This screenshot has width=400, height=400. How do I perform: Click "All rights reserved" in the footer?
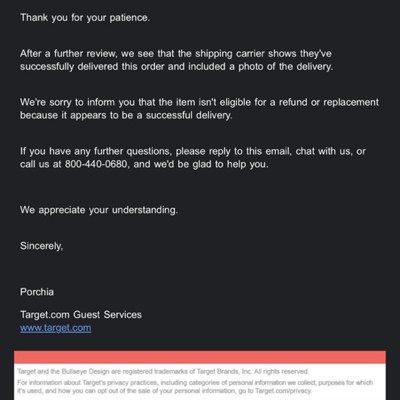coord(281,371)
